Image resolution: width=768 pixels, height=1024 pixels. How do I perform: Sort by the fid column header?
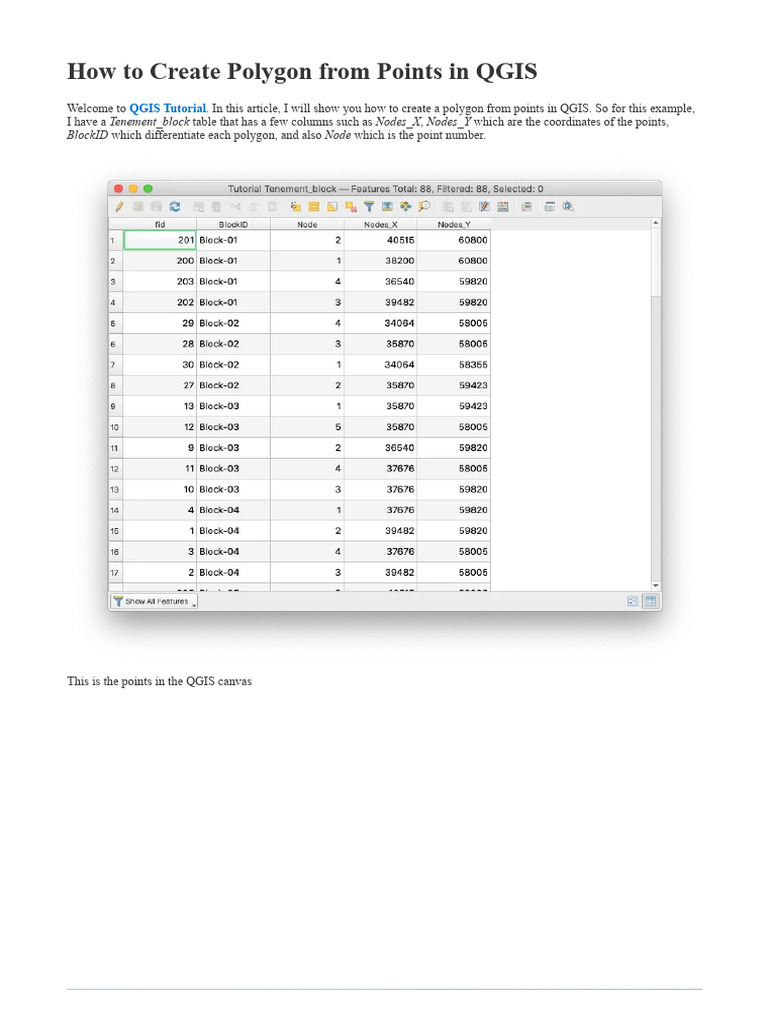click(x=160, y=224)
